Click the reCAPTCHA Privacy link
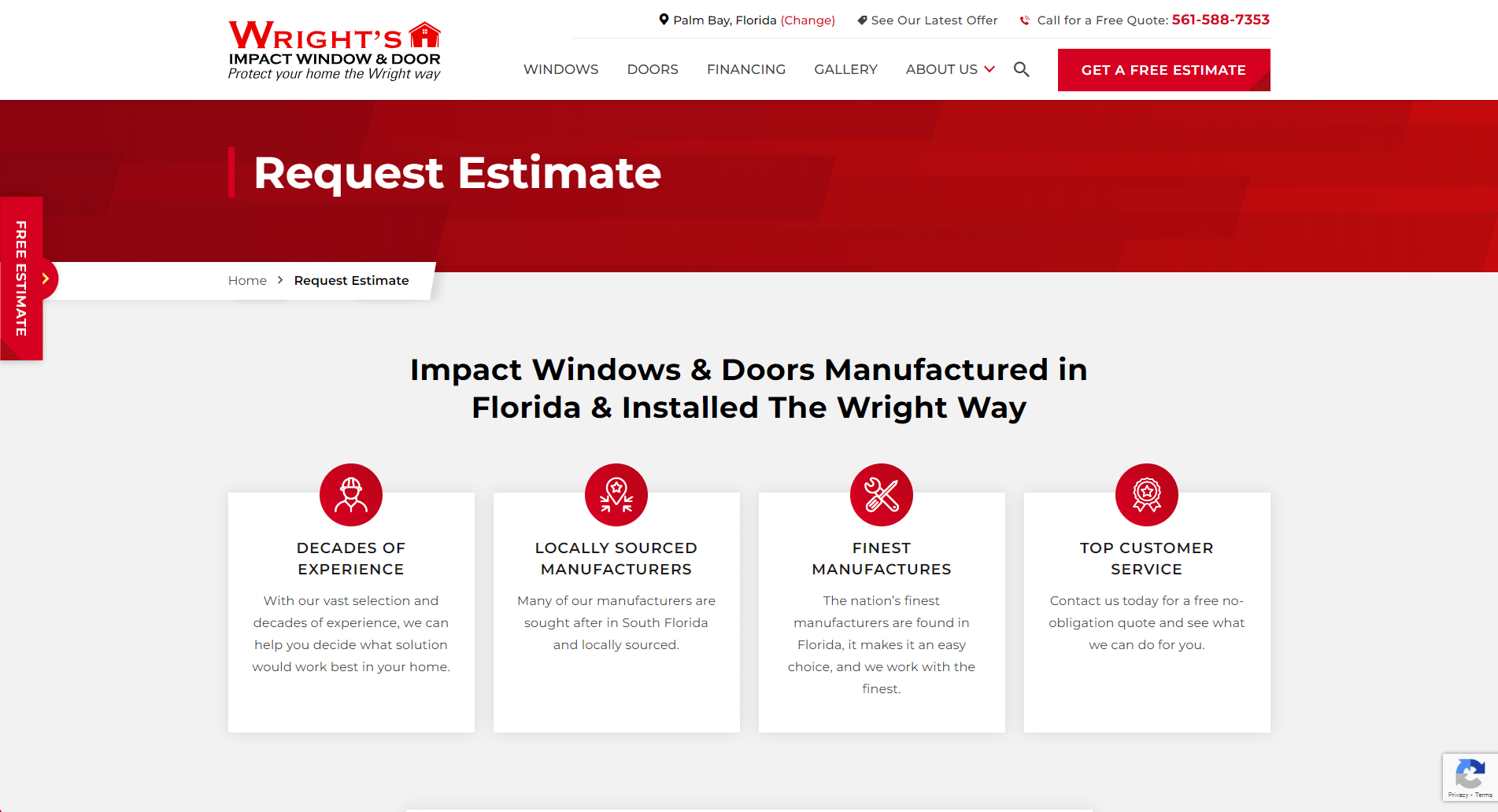Screen dimensions: 1498x812 pyautogui.click(x=1458, y=795)
